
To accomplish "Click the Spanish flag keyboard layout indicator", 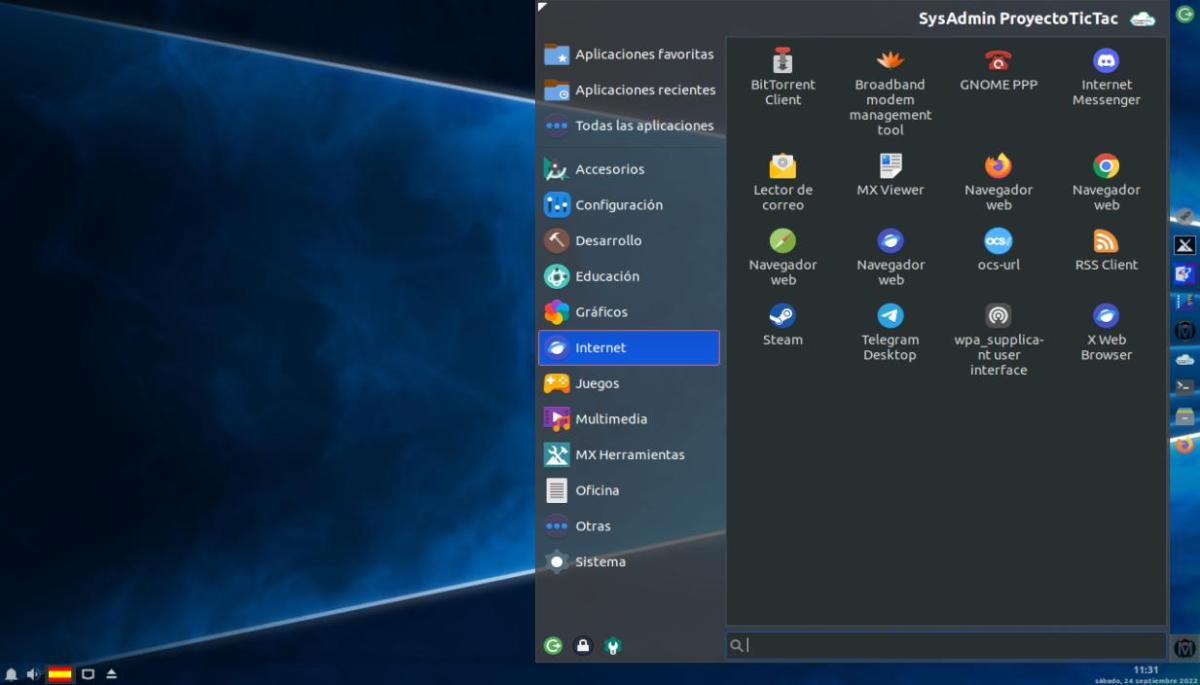I will click(x=60, y=674).
